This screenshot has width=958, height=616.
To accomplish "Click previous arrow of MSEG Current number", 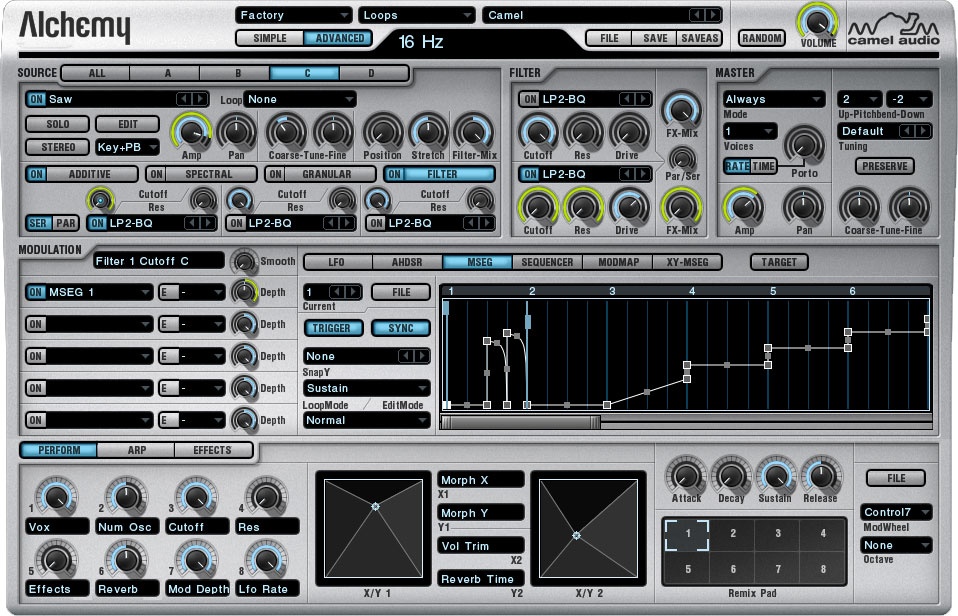I will [338, 292].
